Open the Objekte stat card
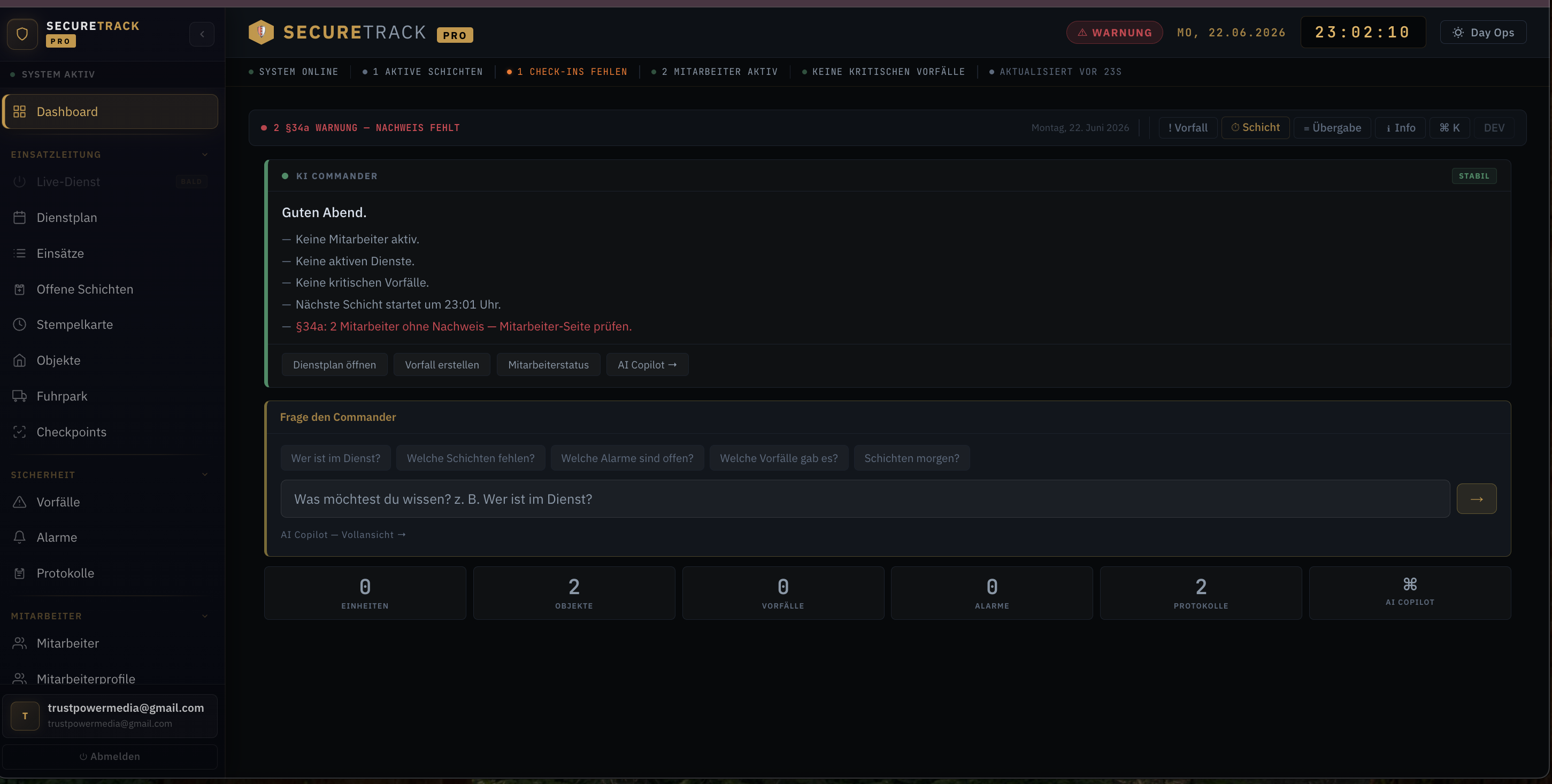The image size is (1552, 784). [x=574, y=593]
